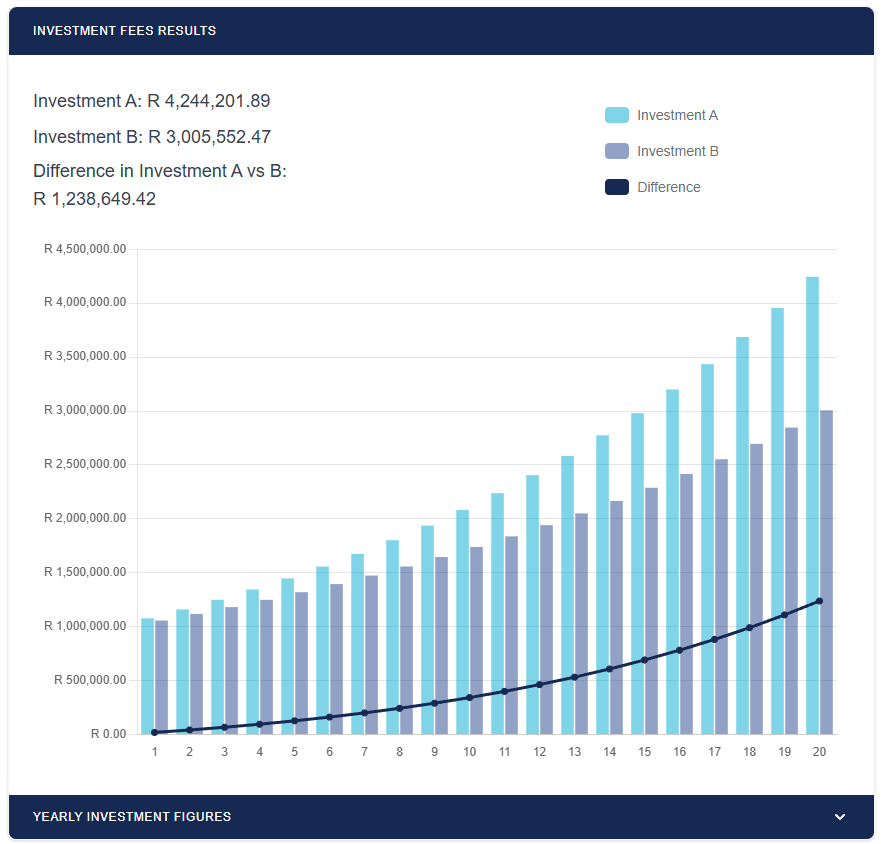Click the x-axis label 10
This screenshot has height=844, width=881.
[x=470, y=751]
